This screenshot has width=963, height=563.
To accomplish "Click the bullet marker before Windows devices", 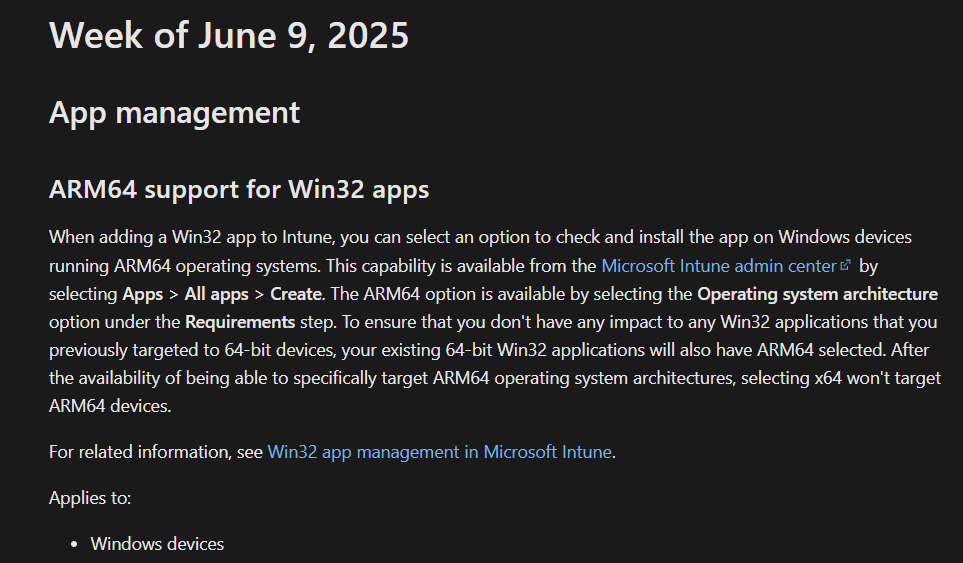I will pos(74,544).
